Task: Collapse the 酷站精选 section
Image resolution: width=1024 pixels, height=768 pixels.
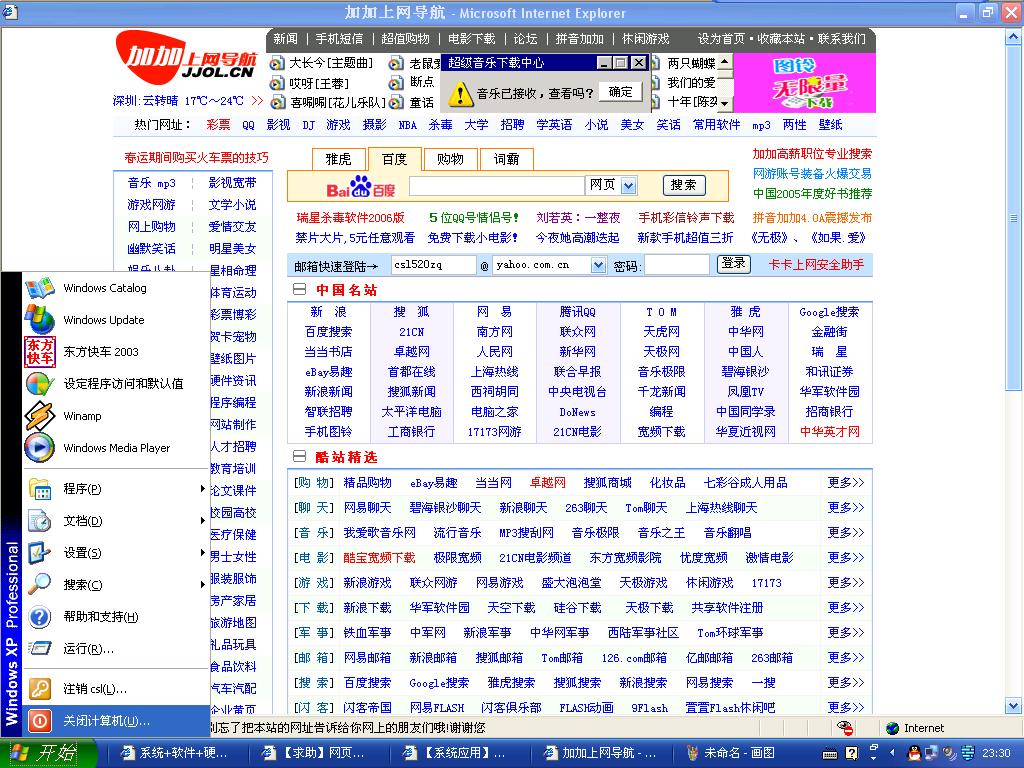Action: 299,457
